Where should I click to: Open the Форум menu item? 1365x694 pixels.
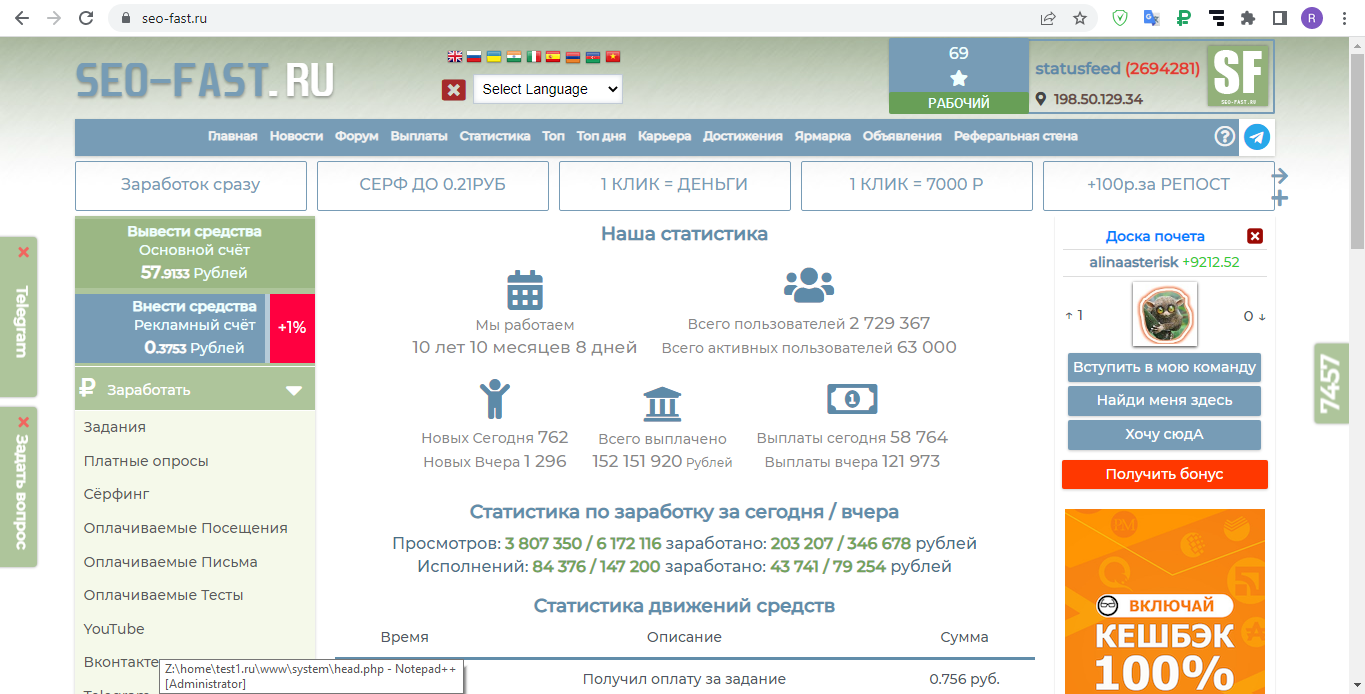coord(356,136)
